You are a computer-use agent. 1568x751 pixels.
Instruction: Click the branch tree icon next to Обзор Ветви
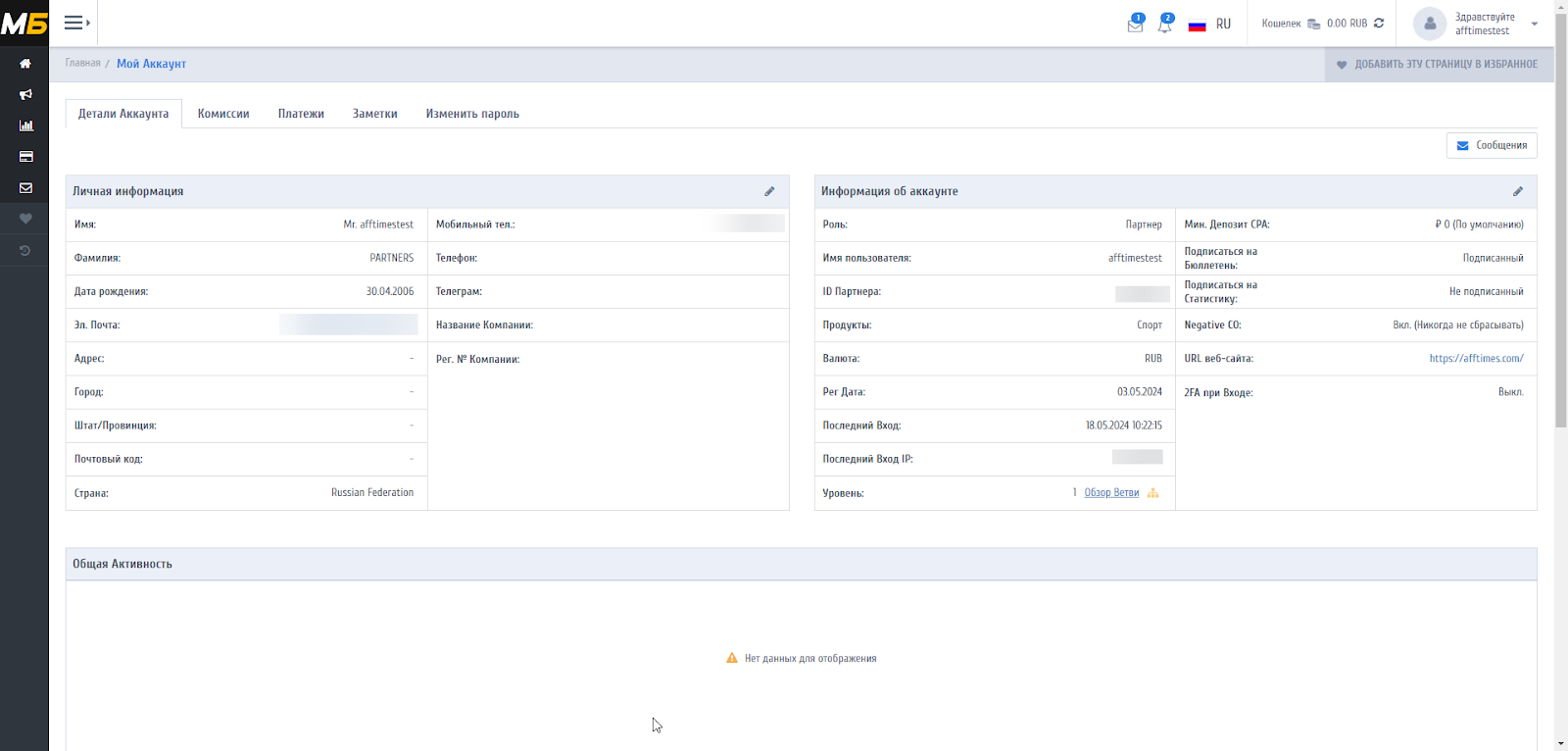pyautogui.click(x=1153, y=493)
